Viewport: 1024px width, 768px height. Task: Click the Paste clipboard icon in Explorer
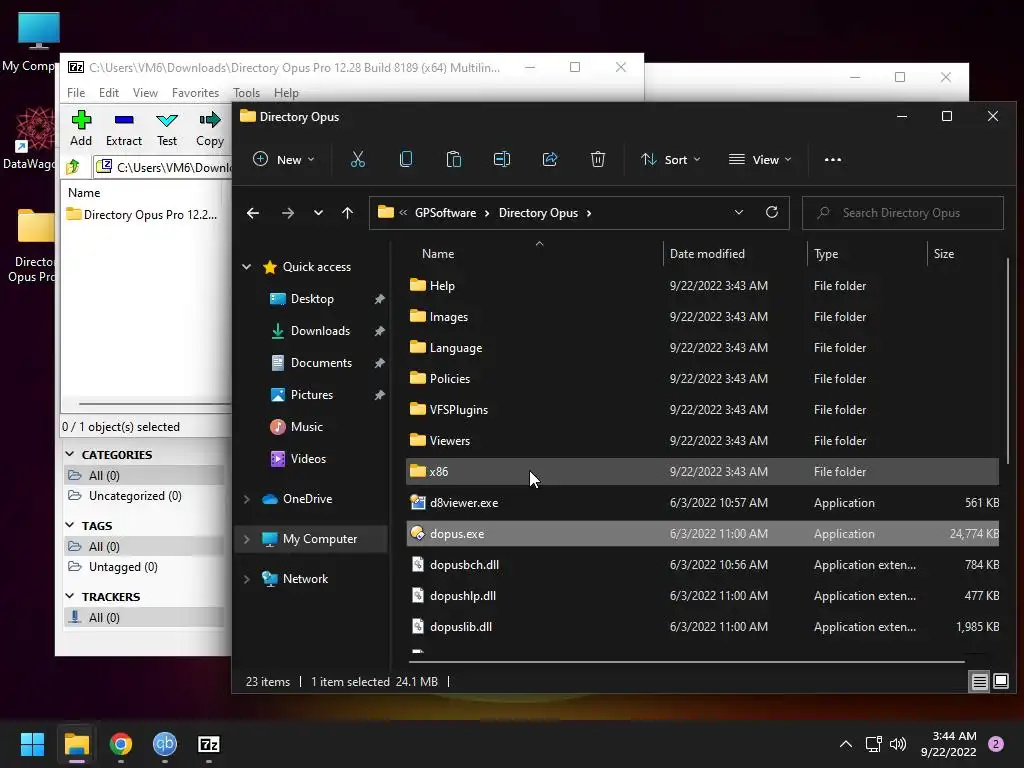pyautogui.click(x=454, y=159)
